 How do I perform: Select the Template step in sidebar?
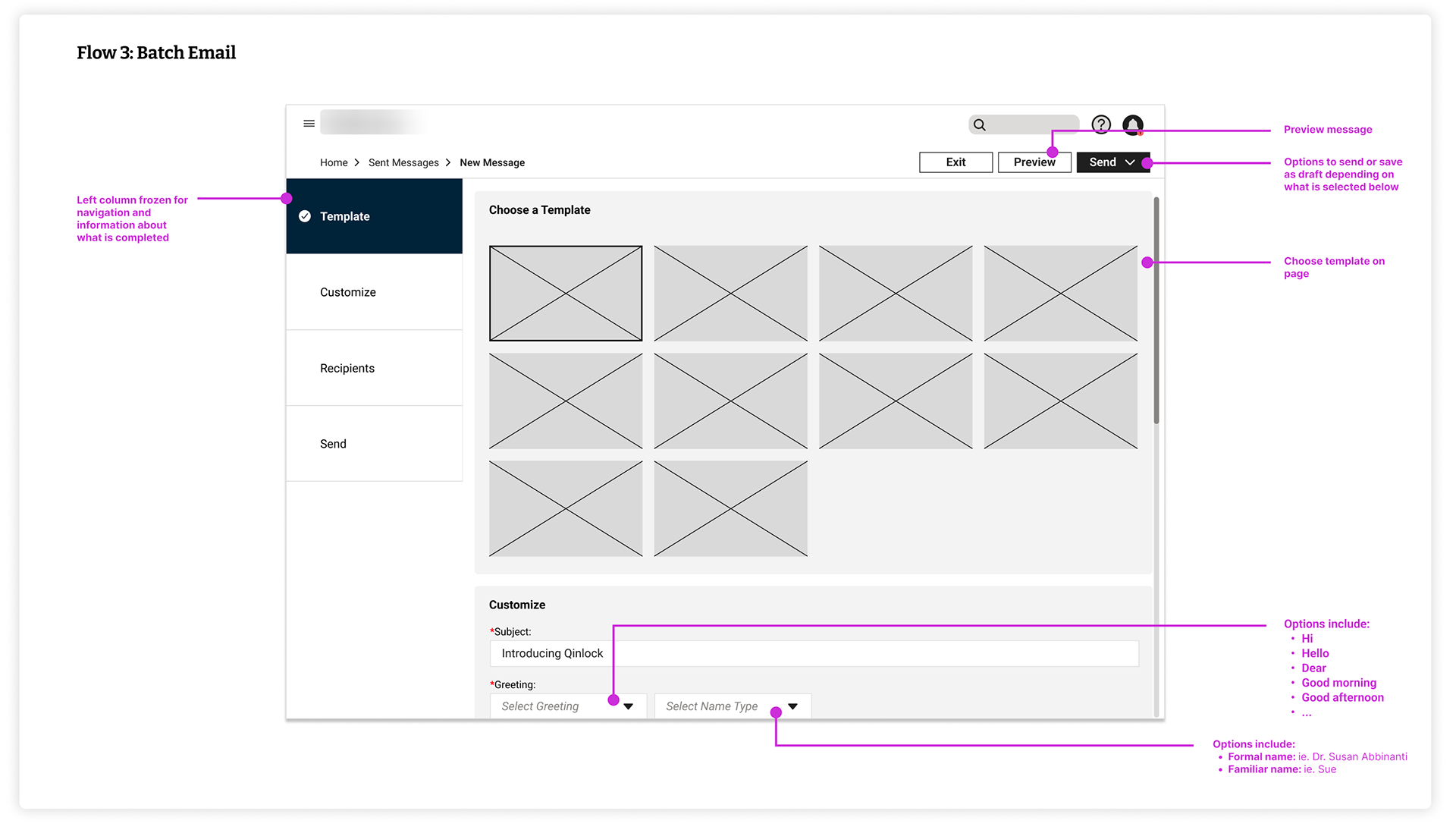[374, 216]
